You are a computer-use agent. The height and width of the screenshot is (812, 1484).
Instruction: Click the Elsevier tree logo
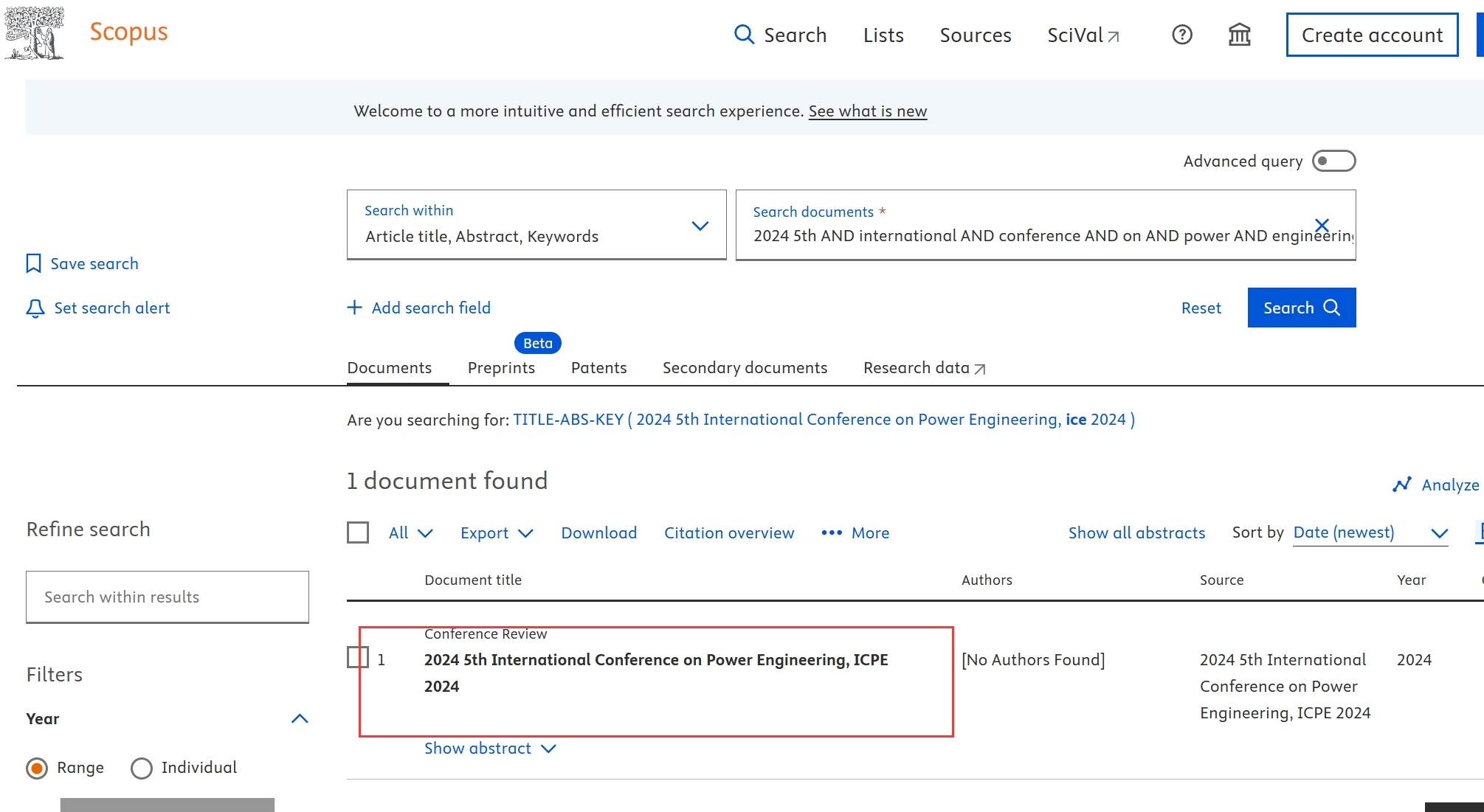coord(34,33)
